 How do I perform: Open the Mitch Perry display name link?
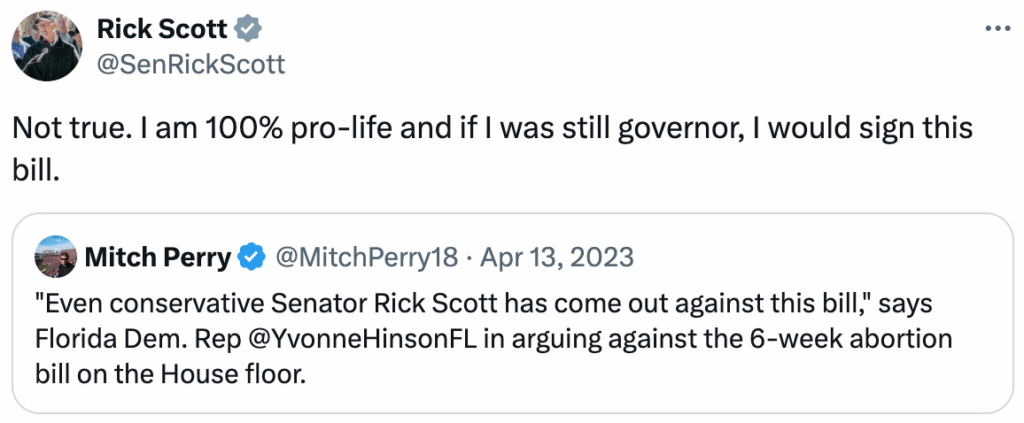[159, 258]
